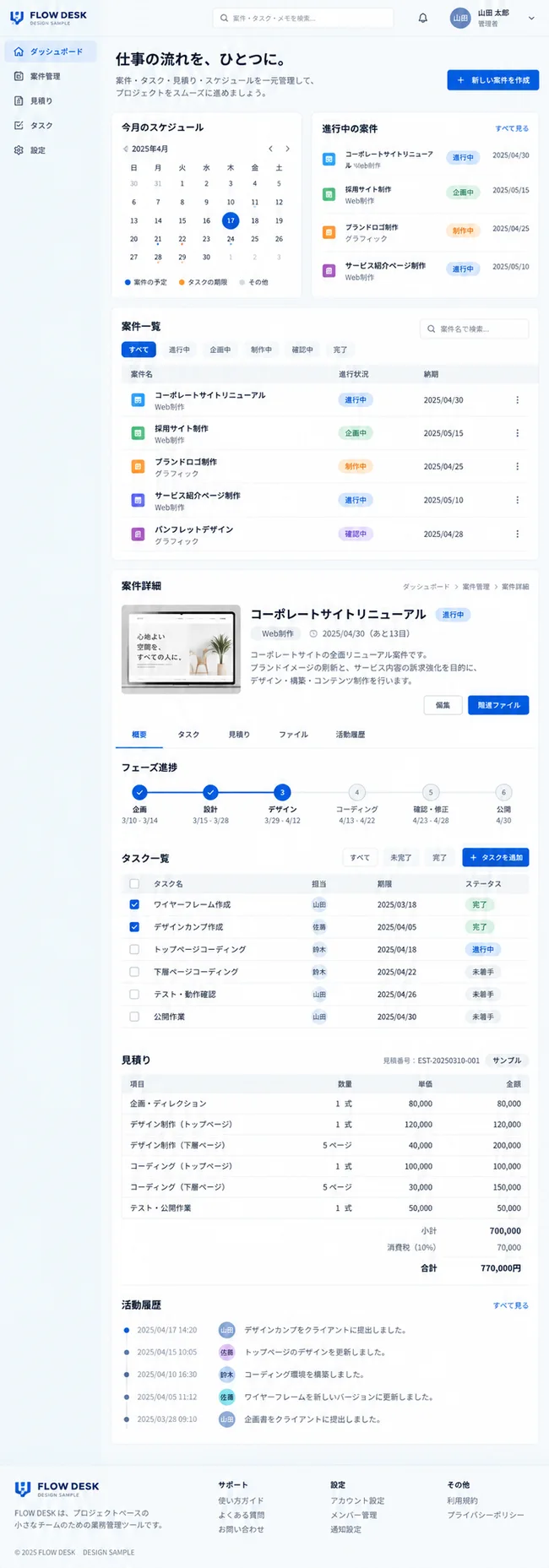The height and width of the screenshot is (1568, 549).
Task: Click 採用サイト制作 icon in 案件一覧 table
Action: pyautogui.click(x=138, y=433)
